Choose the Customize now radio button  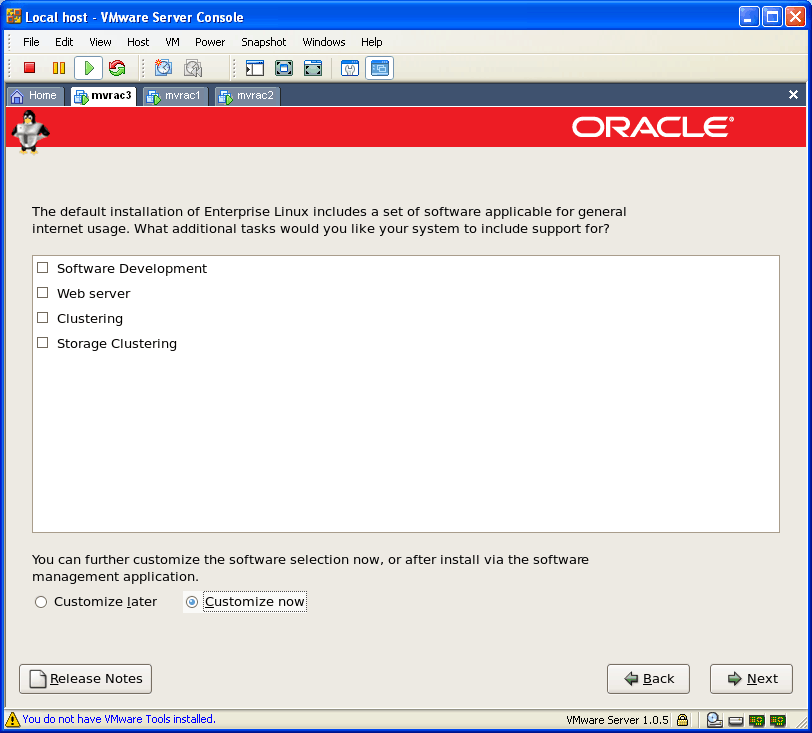(192, 602)
